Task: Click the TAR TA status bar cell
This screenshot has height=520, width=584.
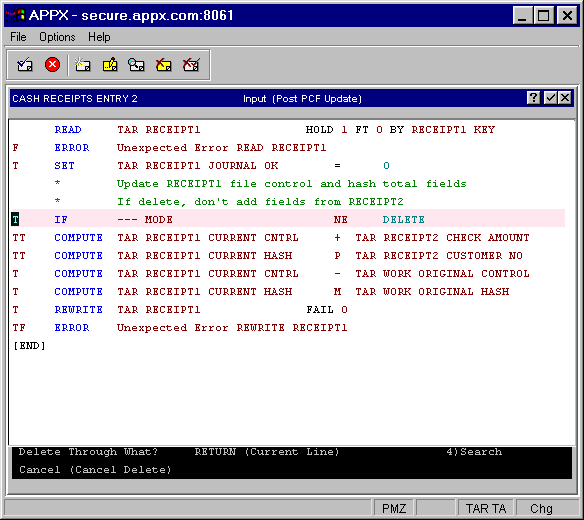Action: (x=486, y=508)
